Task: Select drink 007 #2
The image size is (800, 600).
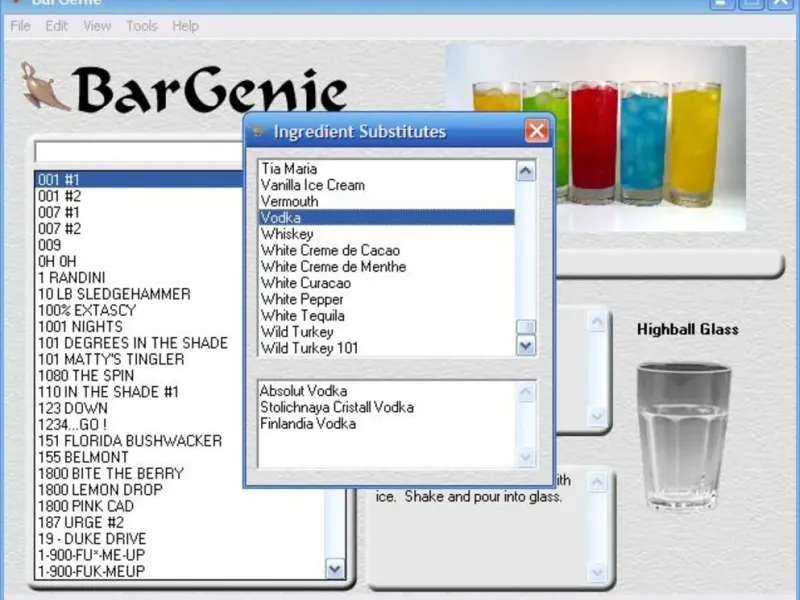Action: tap(139, 229)
